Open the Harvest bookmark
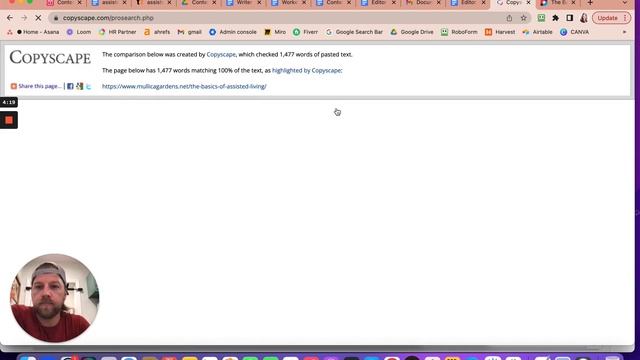This screenshot has width=640, height=360. pos(500,32)
